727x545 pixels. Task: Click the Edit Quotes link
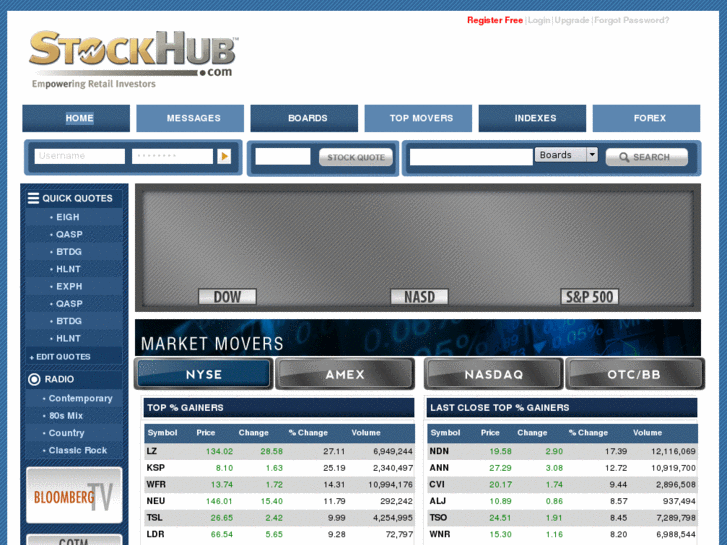(60, 357)
